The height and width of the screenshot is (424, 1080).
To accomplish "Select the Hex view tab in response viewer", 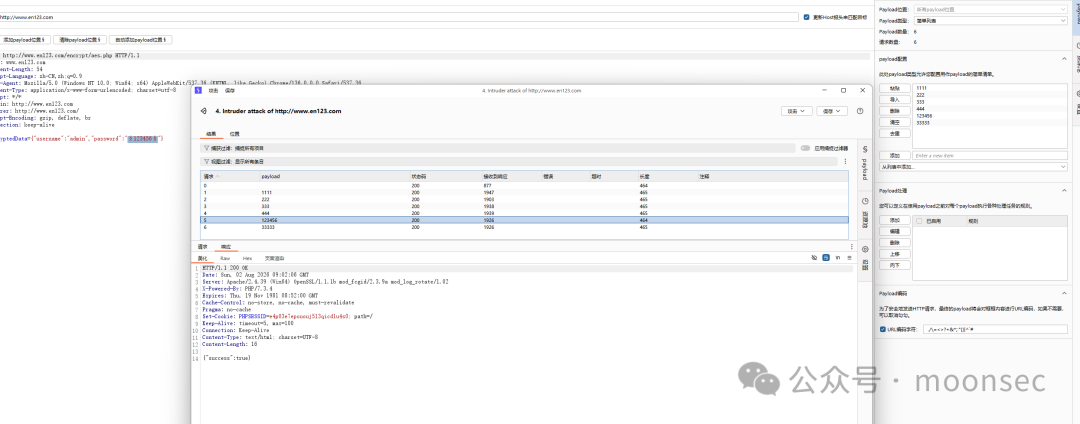I will click(247, 258).
